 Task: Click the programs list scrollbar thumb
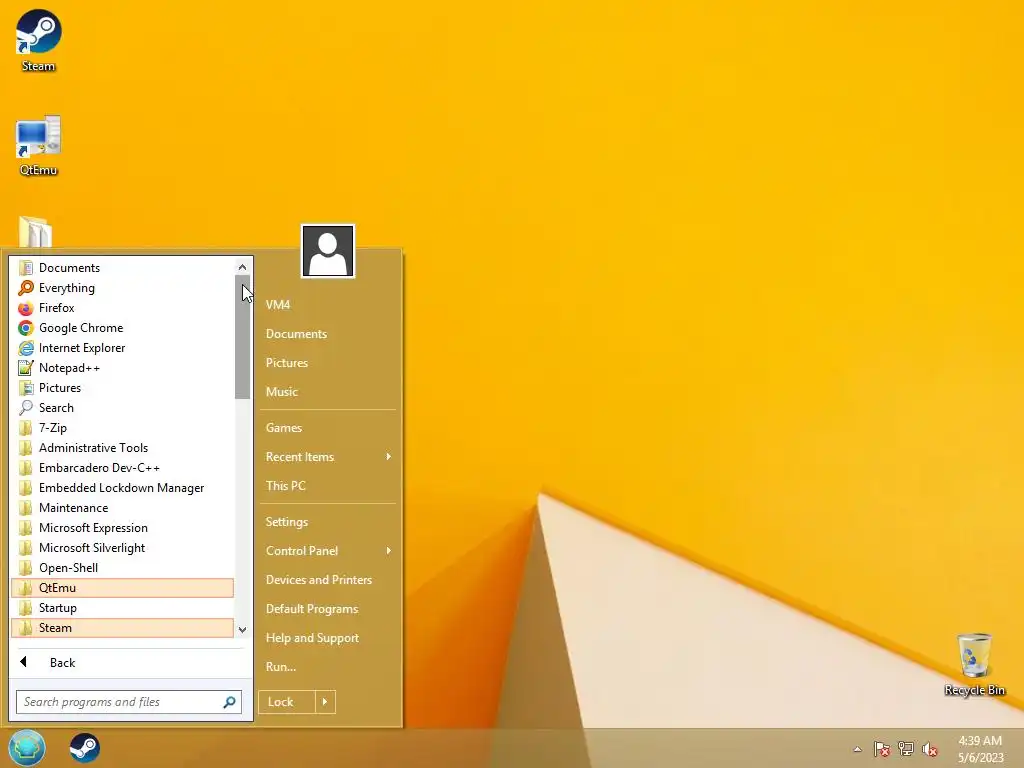point(242,337)
